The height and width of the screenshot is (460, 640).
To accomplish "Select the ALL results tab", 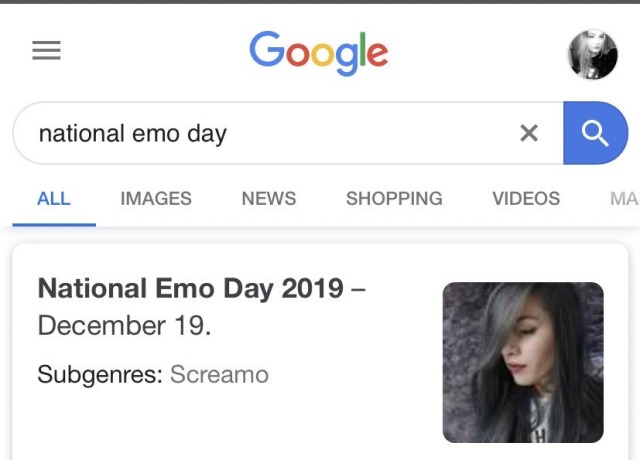I will [x=54, y=199].
